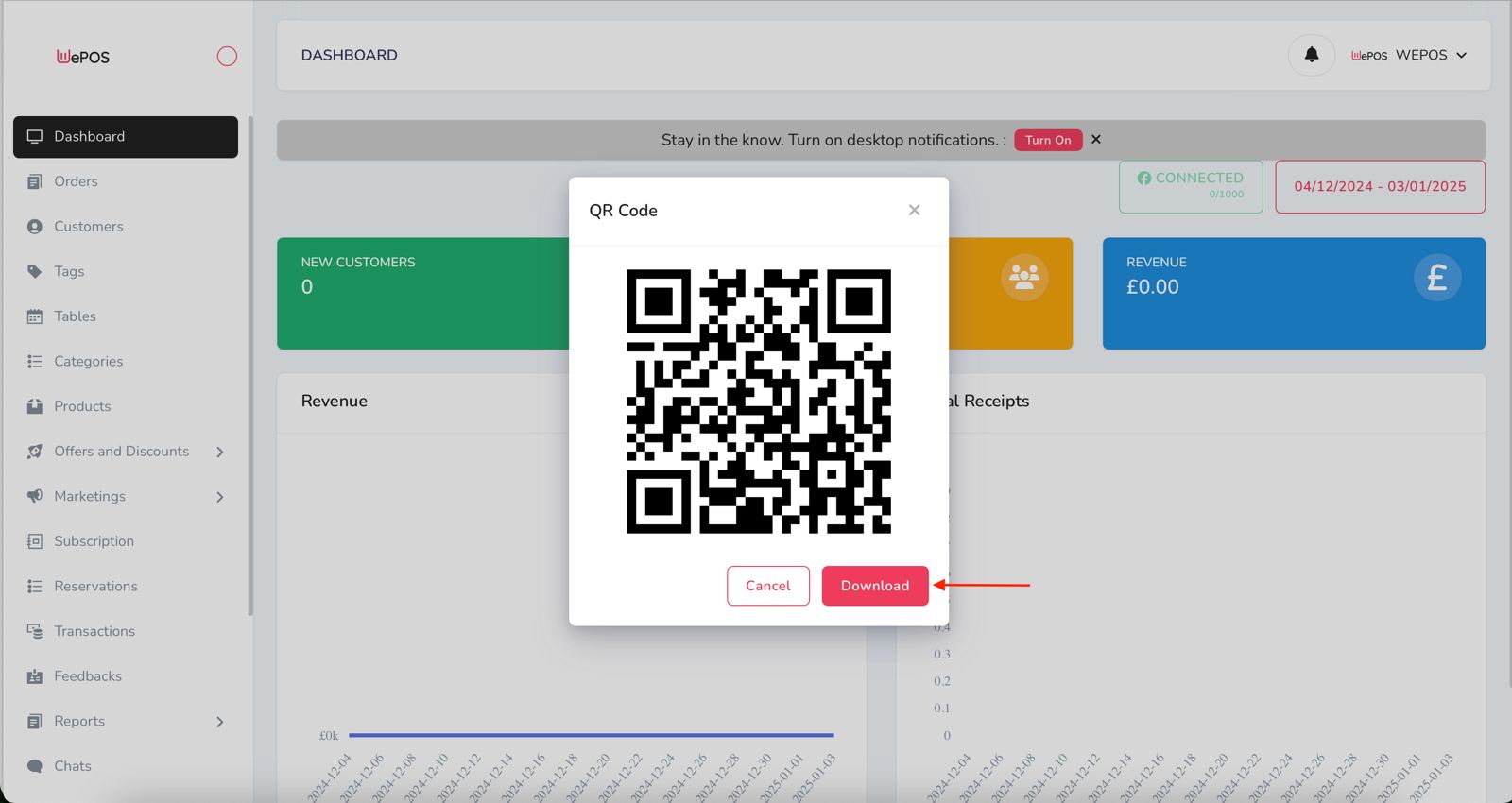Image resolution: width=1512 pixels, height=803 pixels.
Task: Dismiss the desktop notifications banner
Action: point(1096,139)
